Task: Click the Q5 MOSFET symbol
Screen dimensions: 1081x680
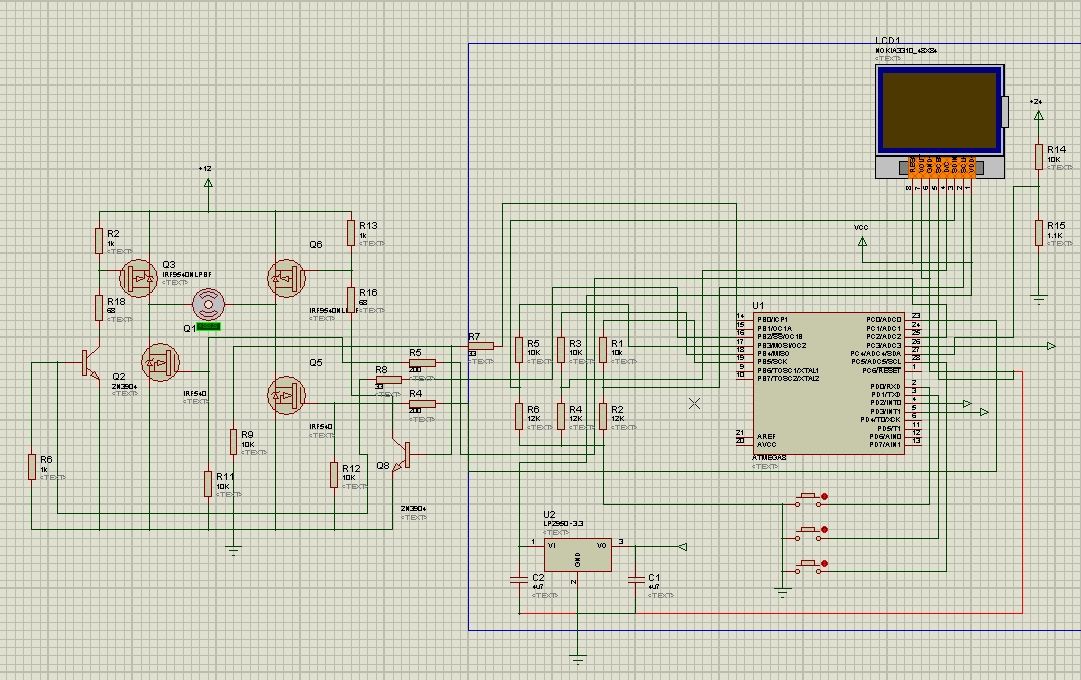Action: (x=286, y=394)
